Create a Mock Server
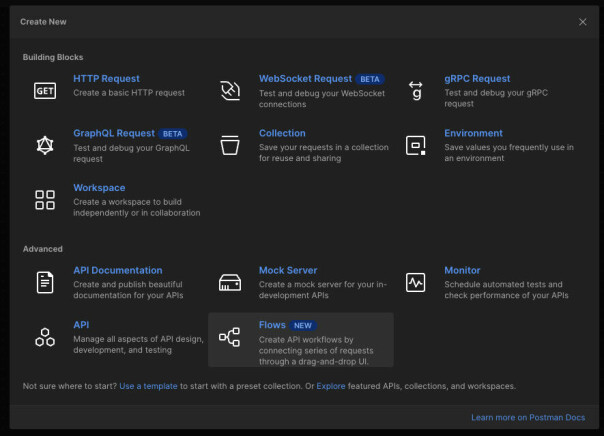This screenshot has width=604, height=436. [288, 270]
